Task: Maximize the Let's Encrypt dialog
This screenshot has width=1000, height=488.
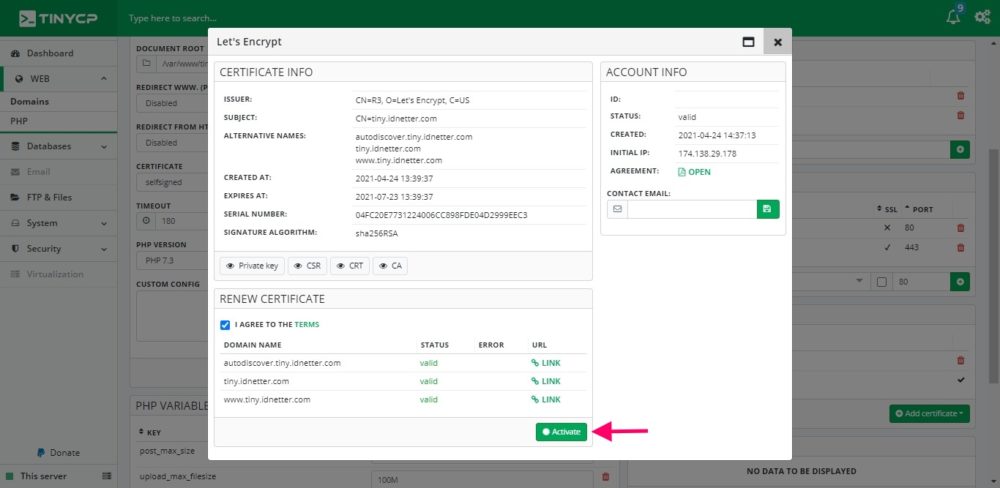Action: point(749,41)
